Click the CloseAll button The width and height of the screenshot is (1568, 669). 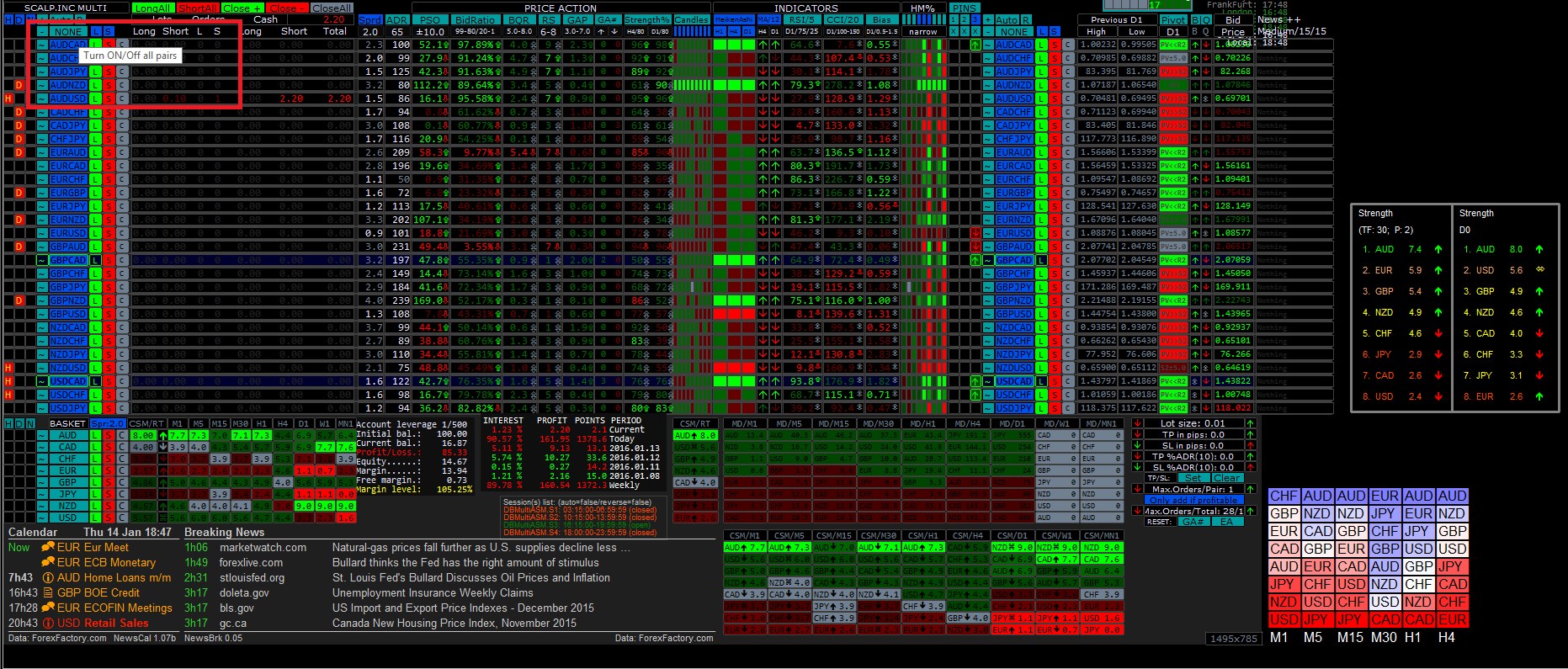pyautogui.click(x=332, y=8)
